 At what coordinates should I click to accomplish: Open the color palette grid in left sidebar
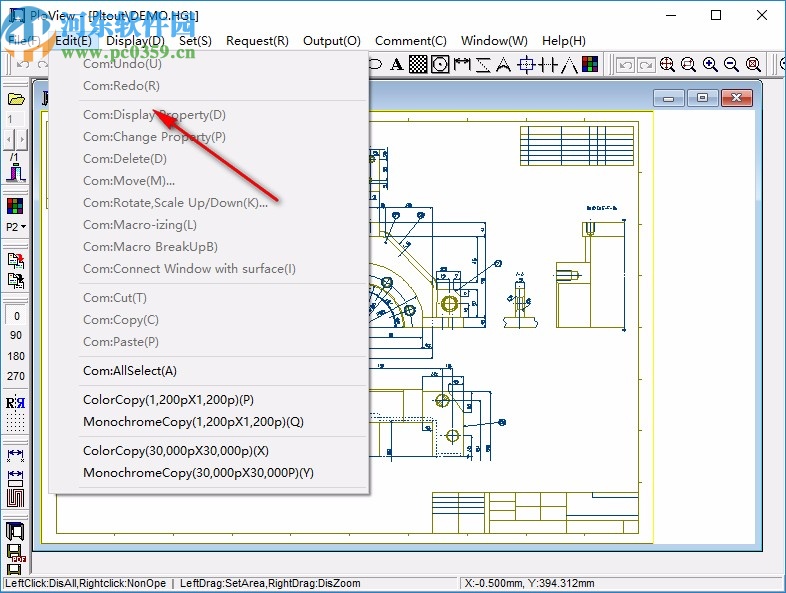coord(15,206)
